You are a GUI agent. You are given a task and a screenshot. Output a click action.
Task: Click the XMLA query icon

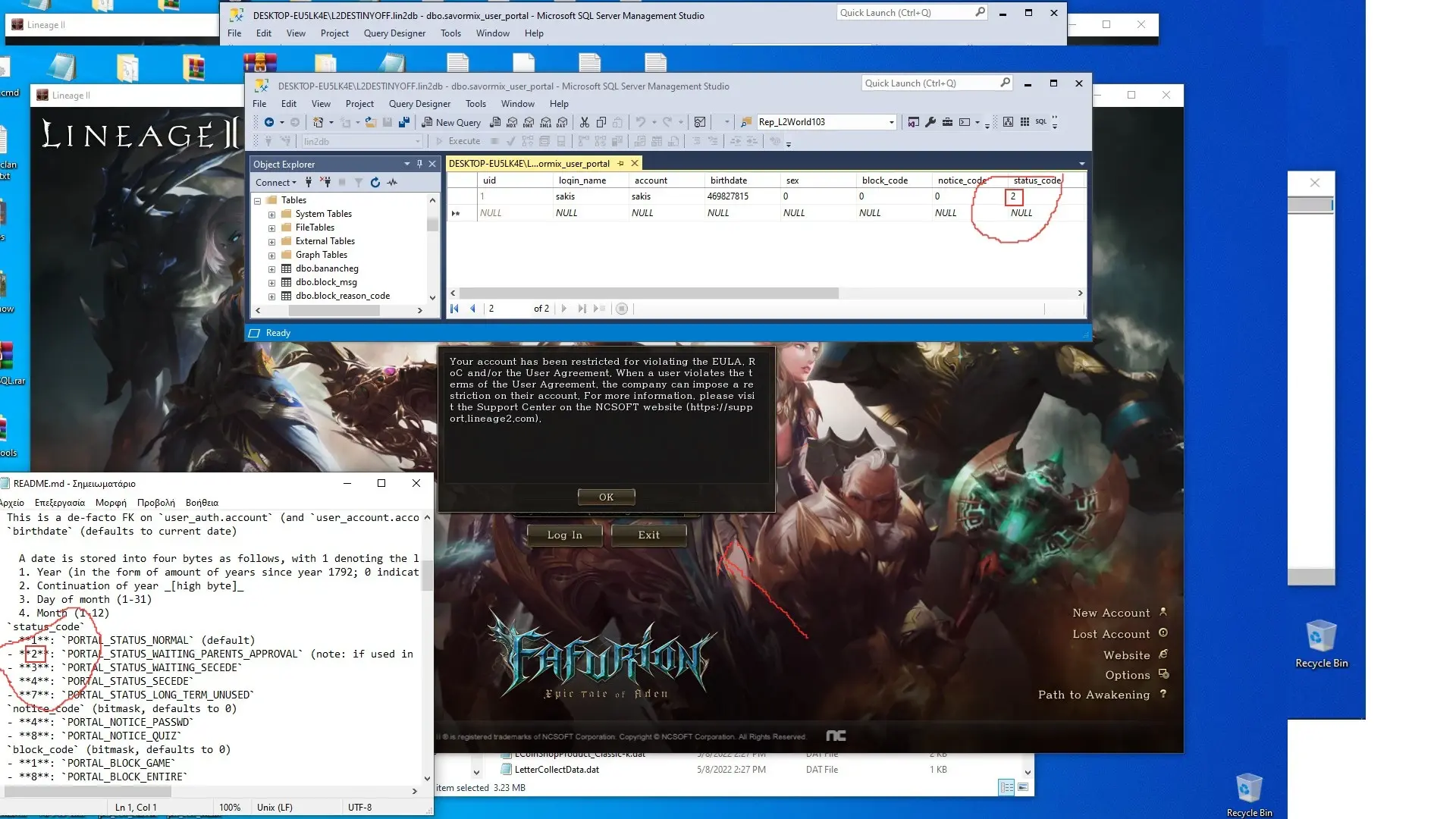[545, 122]
